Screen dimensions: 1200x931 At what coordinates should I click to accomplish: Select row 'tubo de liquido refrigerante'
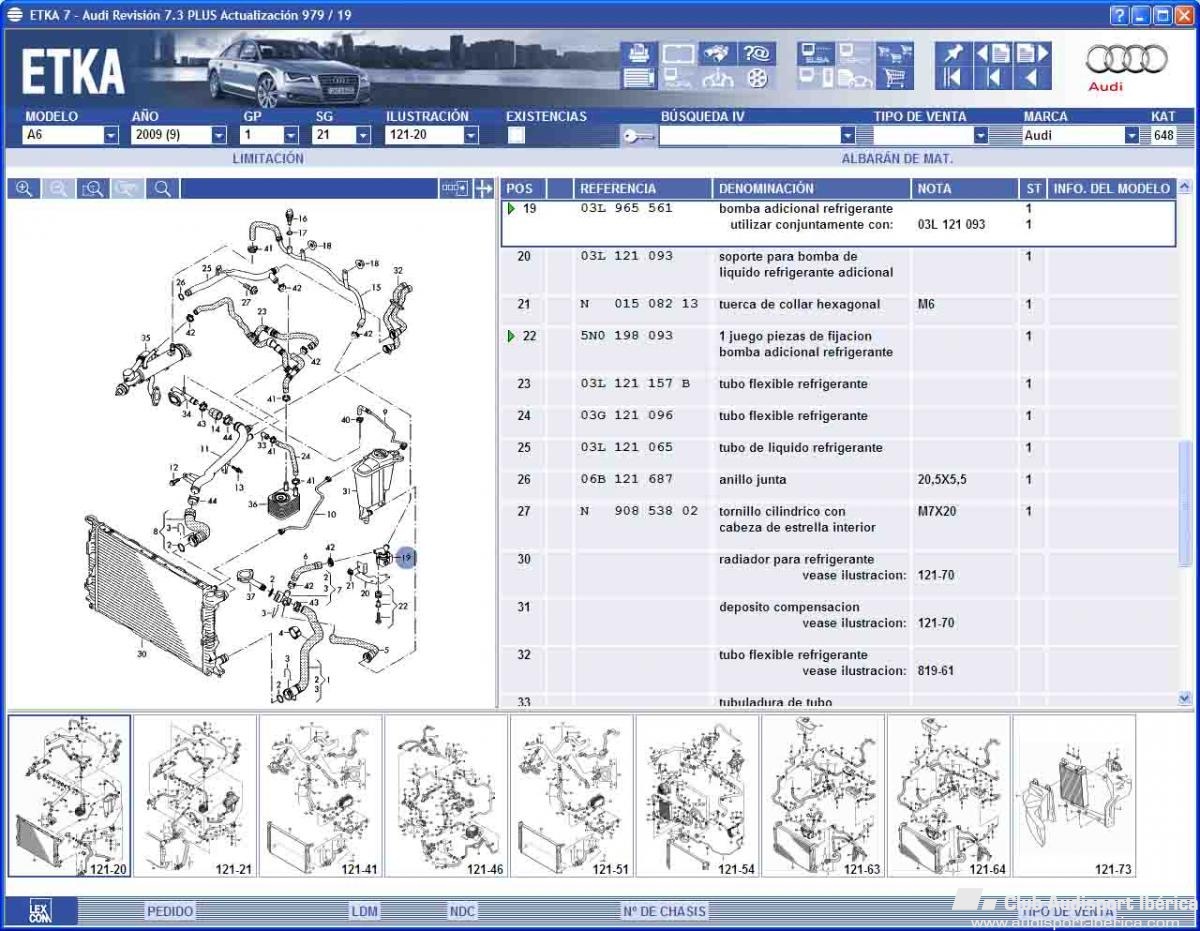[838, 448]
